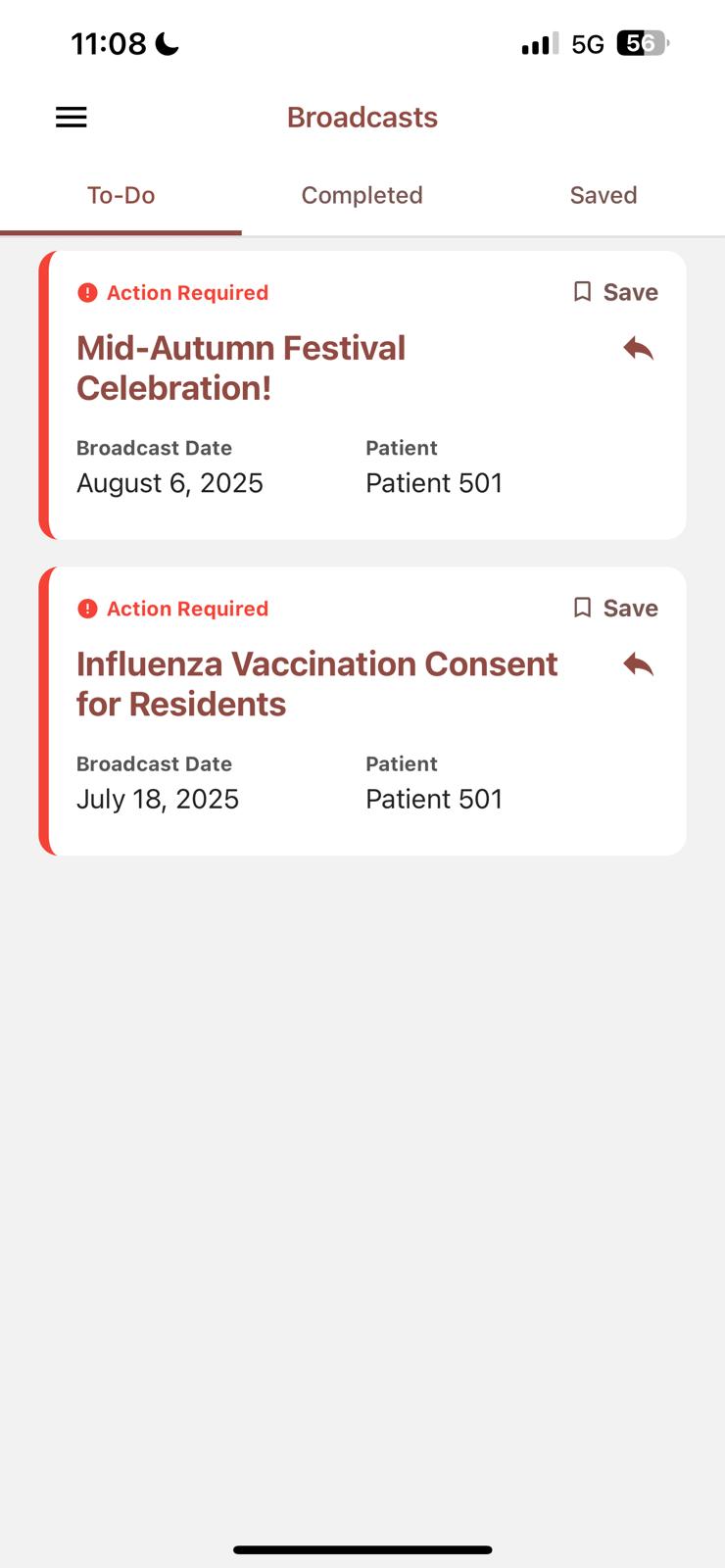Reply to the Influenza Vaccination Consent broadcast

click(x=638, y=664)
